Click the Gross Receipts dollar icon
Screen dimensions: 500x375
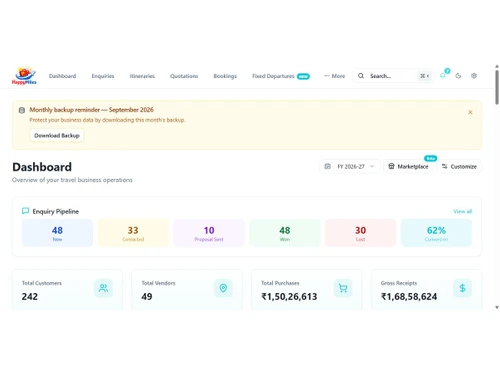click(x=463, y=288)
